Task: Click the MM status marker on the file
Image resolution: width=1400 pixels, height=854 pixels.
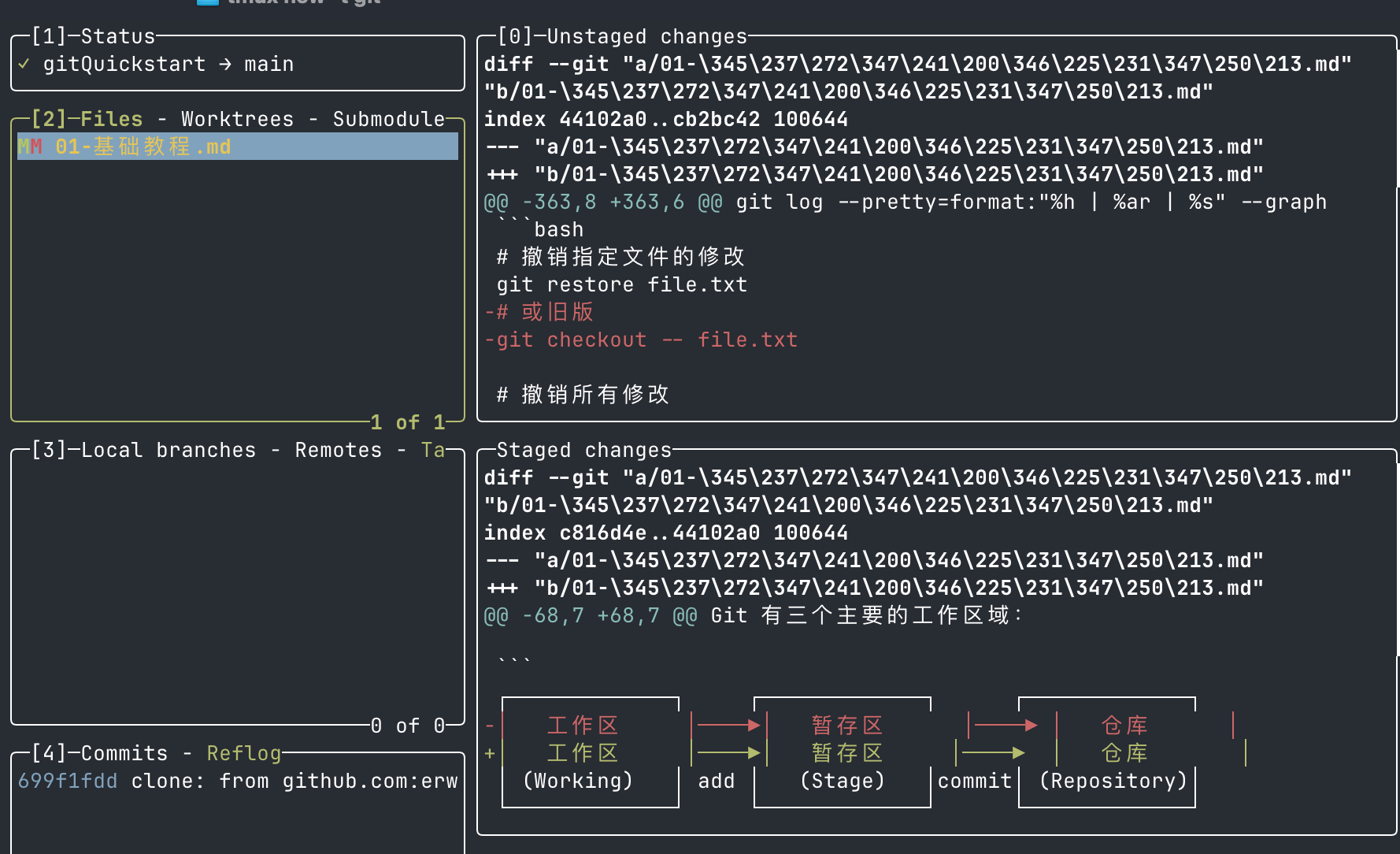Action: pos(30,147)
